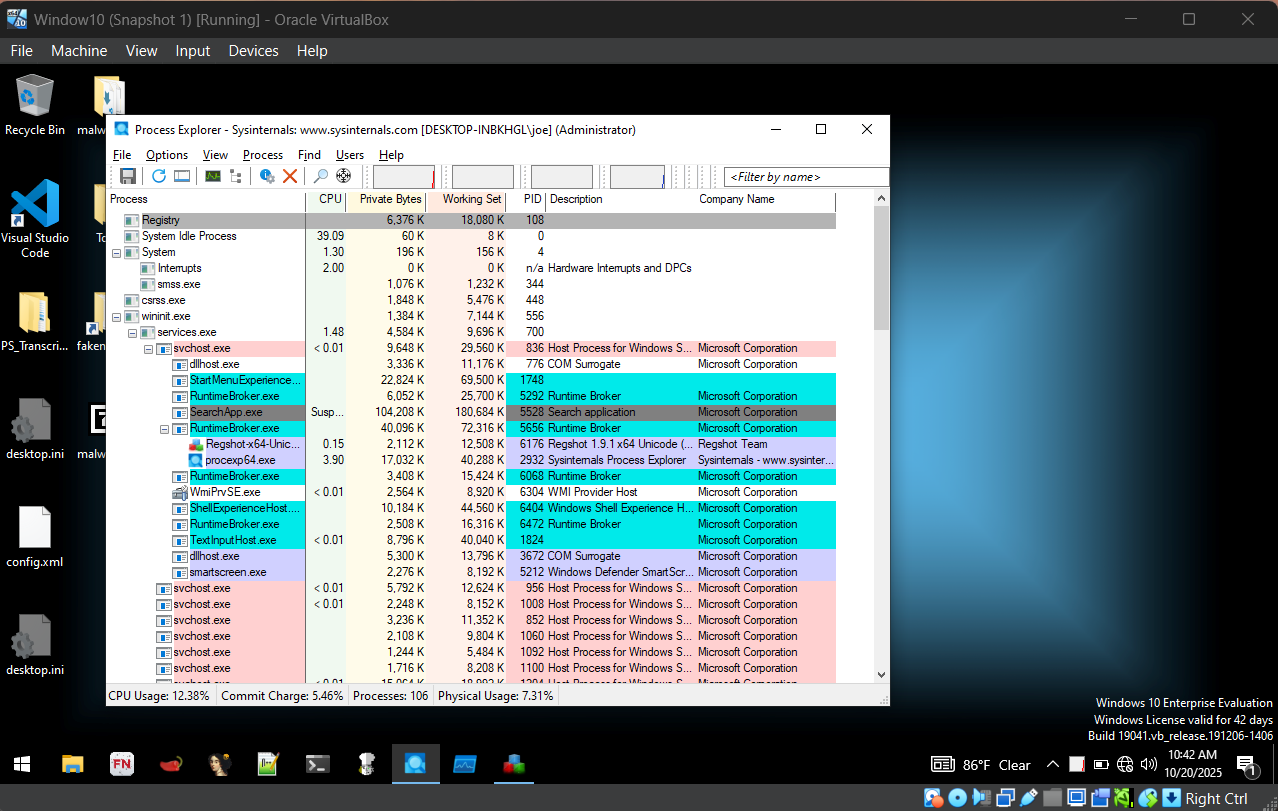Open File Explorer from the taskbar
The image size is (1278, 811).
(x=72, y=764)
